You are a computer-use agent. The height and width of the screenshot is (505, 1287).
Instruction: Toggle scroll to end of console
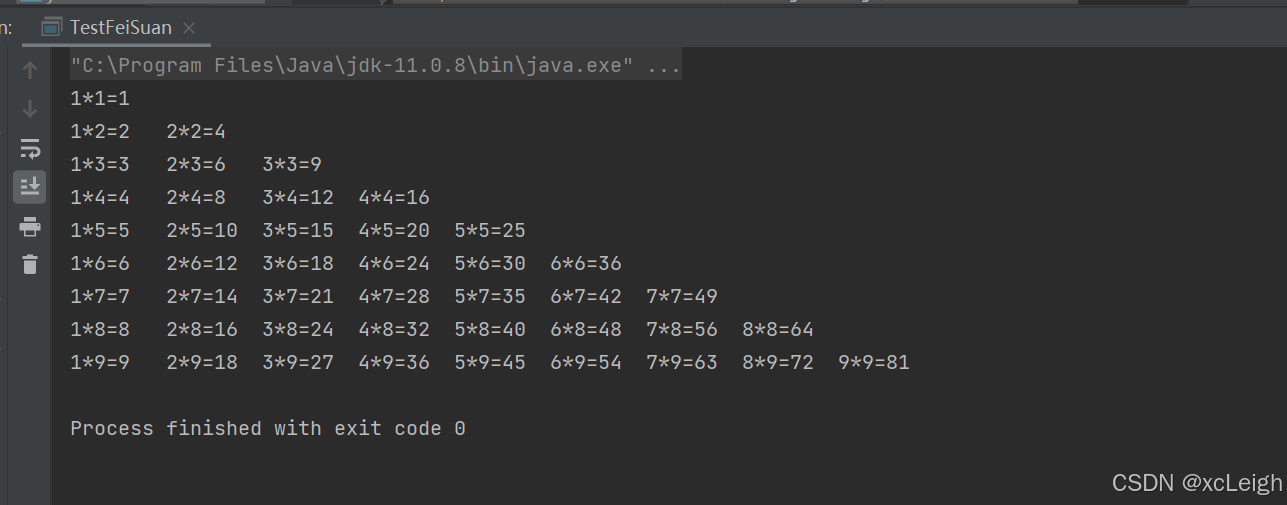point(30,186)
